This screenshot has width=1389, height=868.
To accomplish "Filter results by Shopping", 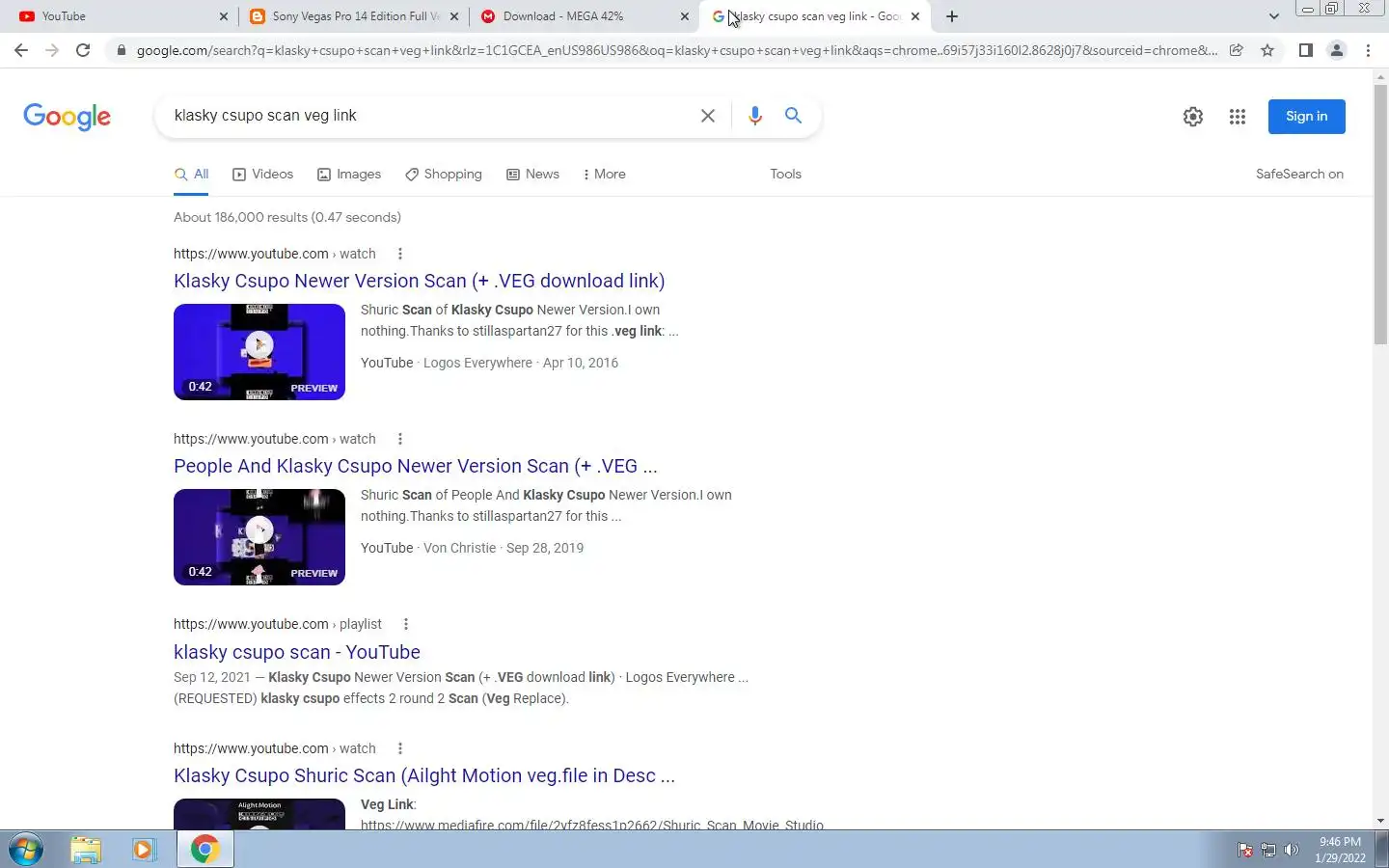I will 444,174.
